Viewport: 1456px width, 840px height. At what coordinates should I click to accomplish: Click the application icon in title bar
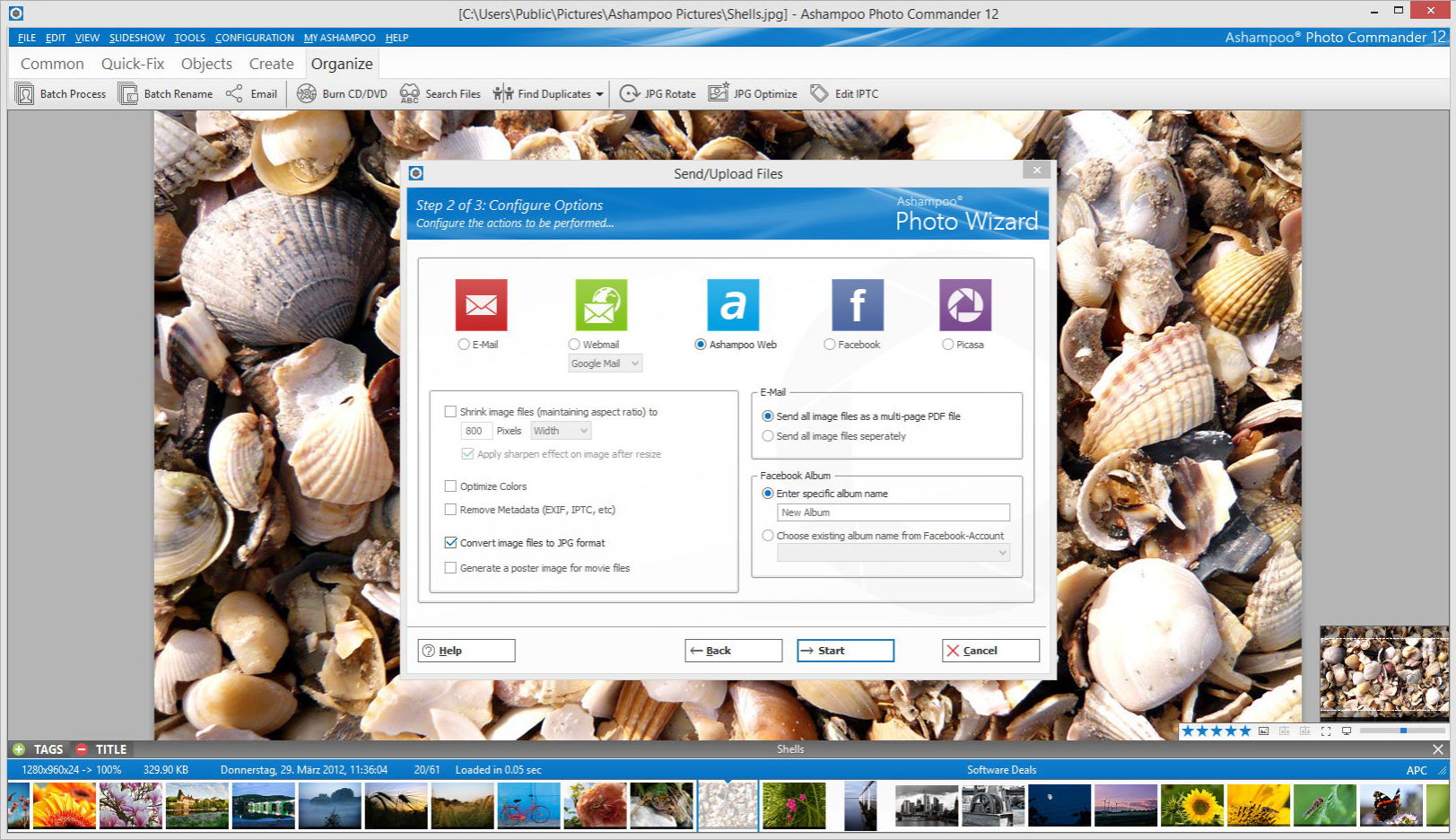(15, 13)
